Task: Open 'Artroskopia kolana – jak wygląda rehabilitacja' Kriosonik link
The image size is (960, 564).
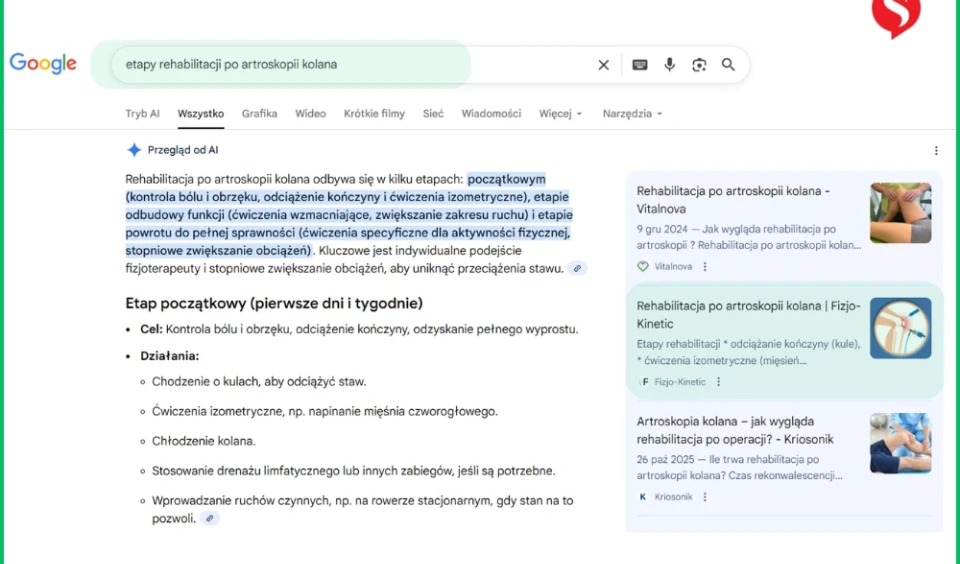Action: [x=735, y=430]
